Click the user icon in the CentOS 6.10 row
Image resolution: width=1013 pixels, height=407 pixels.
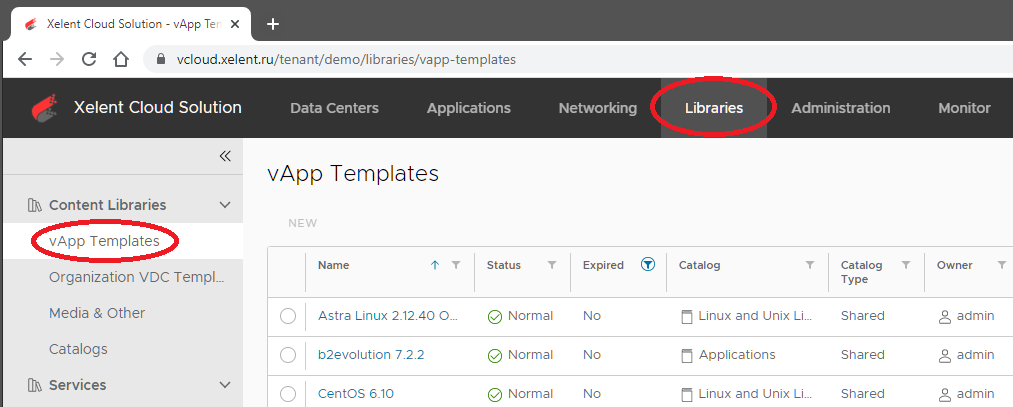945,395
